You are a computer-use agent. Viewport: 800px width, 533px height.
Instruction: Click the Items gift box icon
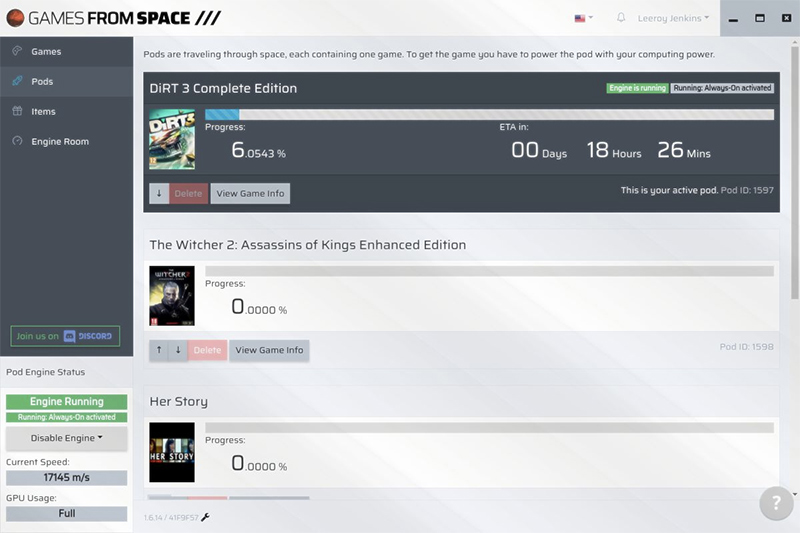click(x=17, y=111)
